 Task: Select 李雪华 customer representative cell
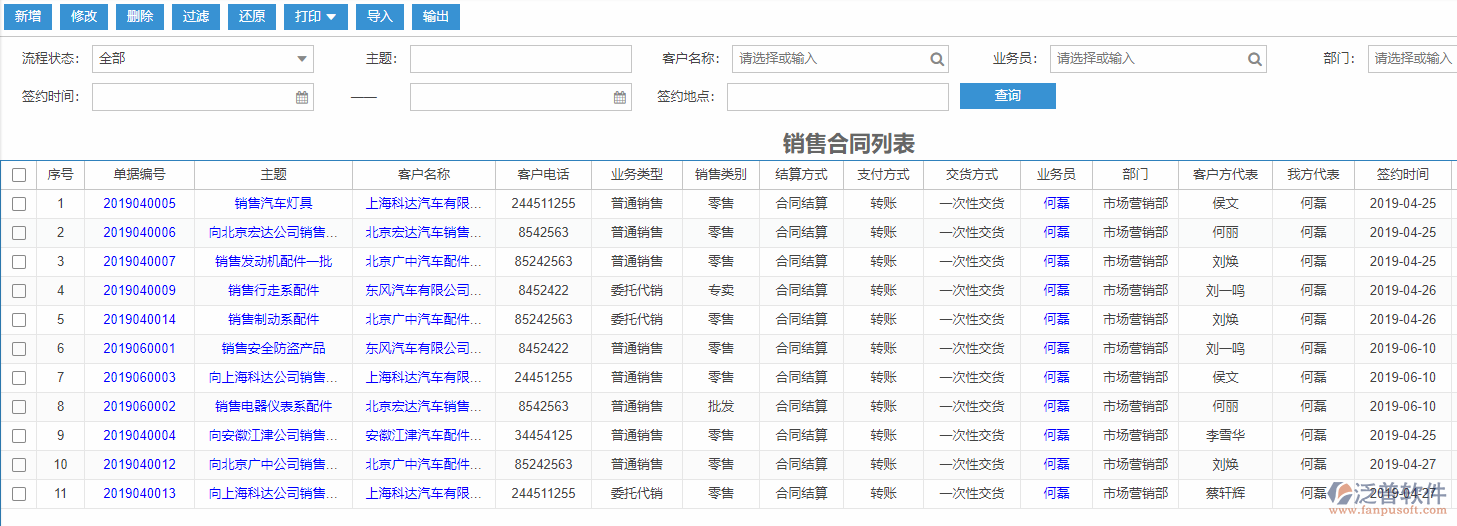1225,436
